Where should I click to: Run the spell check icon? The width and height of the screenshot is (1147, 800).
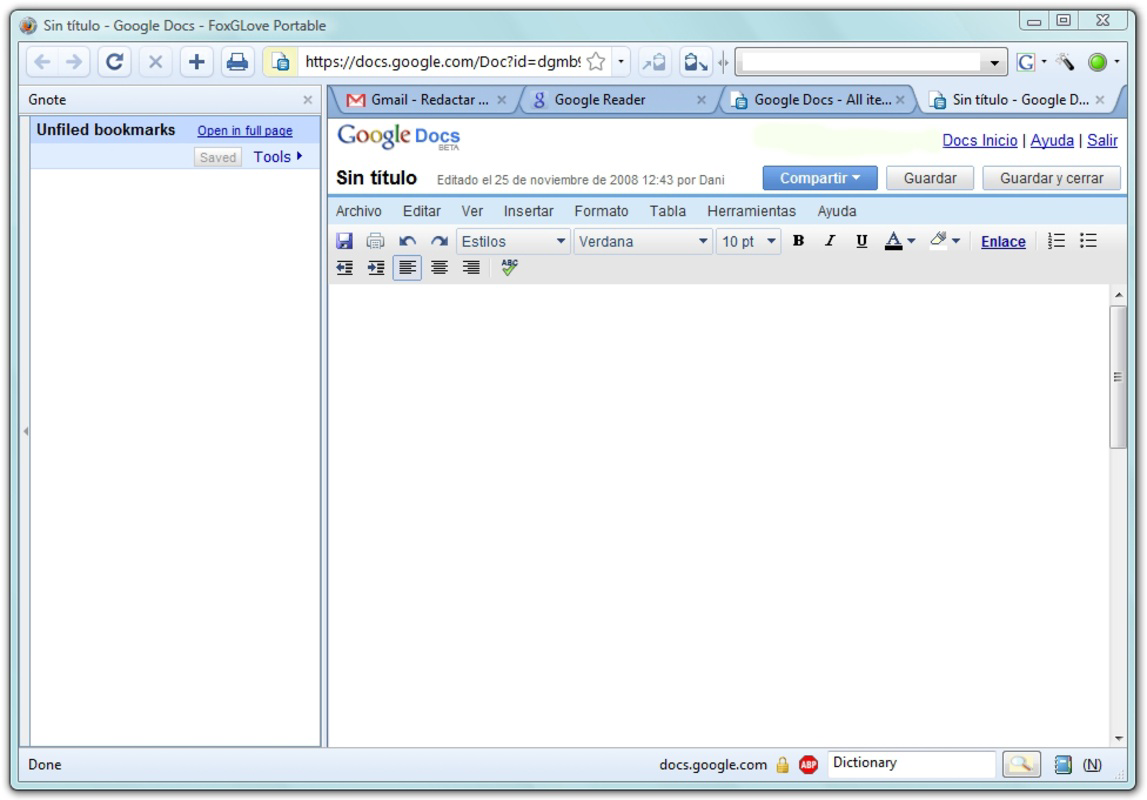click(507, 266)
